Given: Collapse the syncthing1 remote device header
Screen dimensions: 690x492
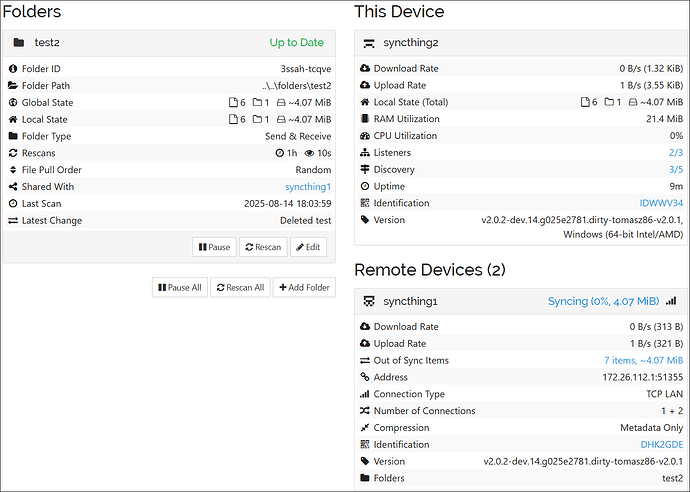Looking at the screenshot, I should tap(522, 301).
